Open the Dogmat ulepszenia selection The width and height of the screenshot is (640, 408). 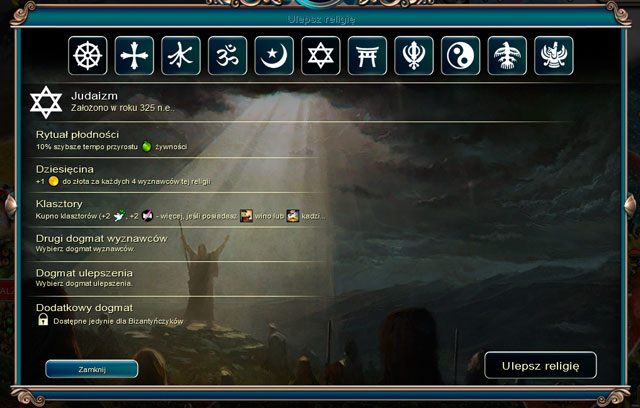pos(178,278)
